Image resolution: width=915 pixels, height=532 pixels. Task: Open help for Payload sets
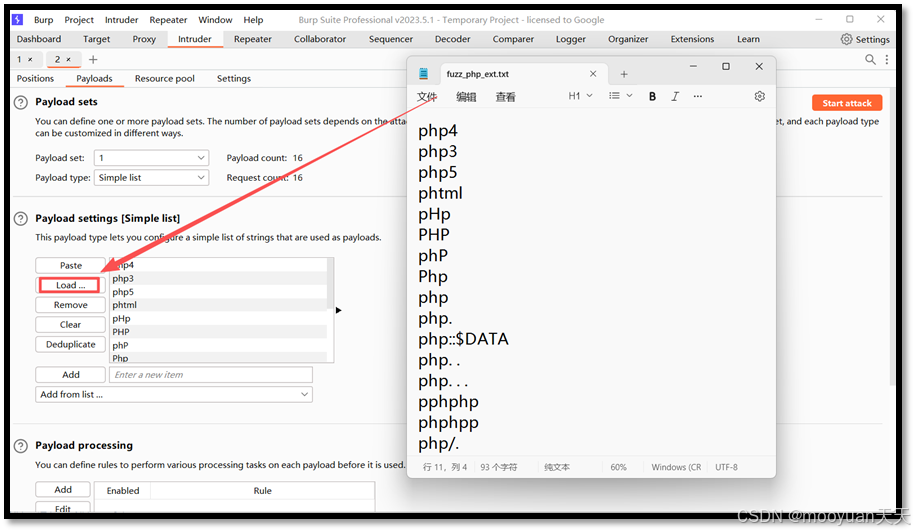pyautogui.click(x=20, y=103)
